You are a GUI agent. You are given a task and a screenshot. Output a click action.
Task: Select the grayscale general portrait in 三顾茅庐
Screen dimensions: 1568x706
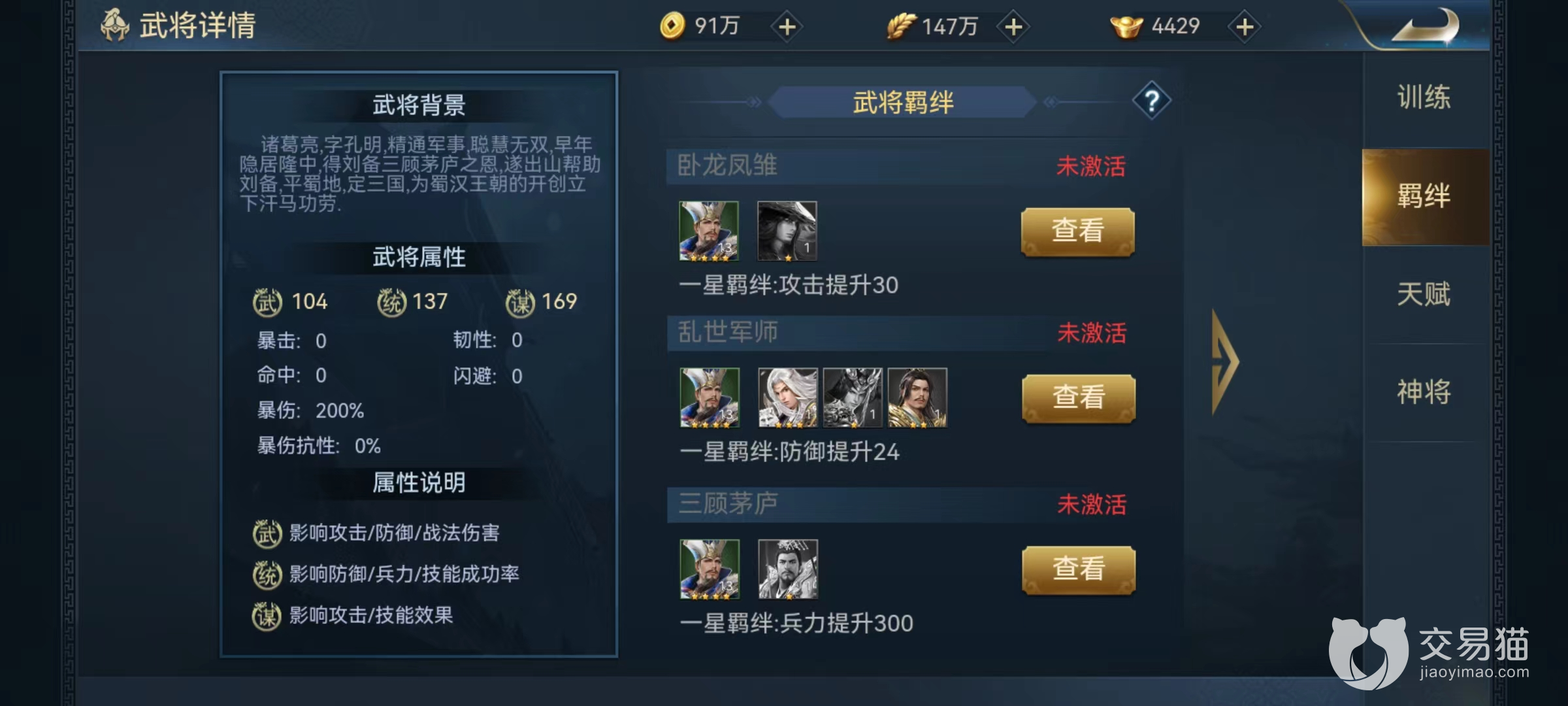tap(788, 569)
